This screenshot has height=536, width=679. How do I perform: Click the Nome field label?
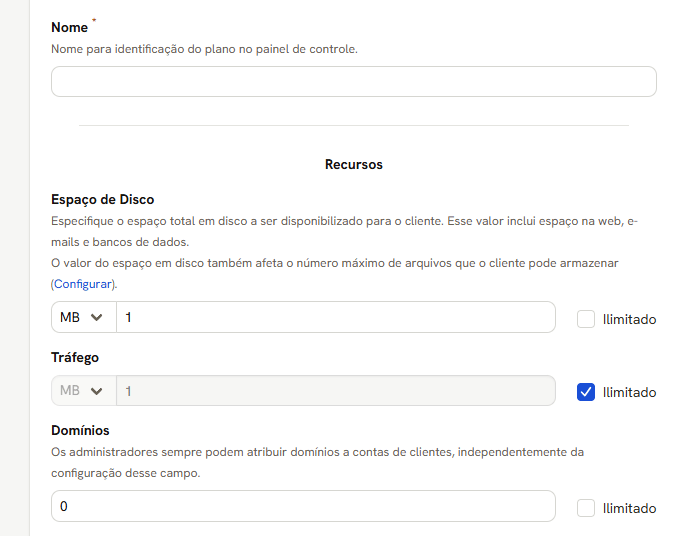click(x=69, y=27)
